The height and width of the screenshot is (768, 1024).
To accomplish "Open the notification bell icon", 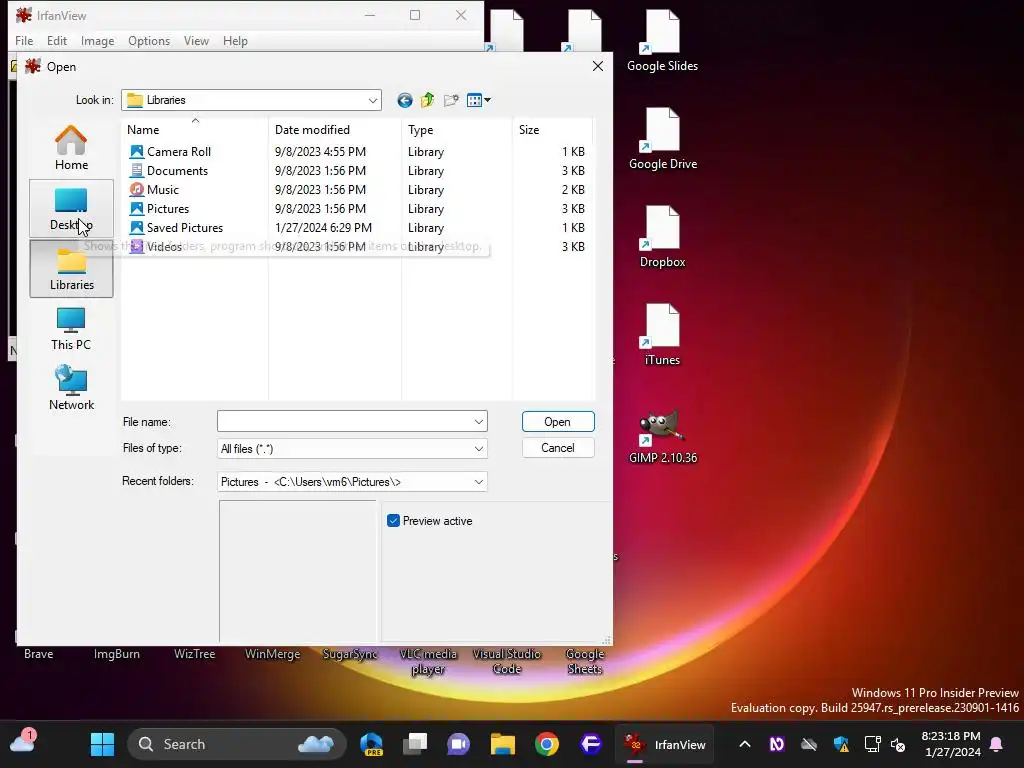I will click(997, 744).
